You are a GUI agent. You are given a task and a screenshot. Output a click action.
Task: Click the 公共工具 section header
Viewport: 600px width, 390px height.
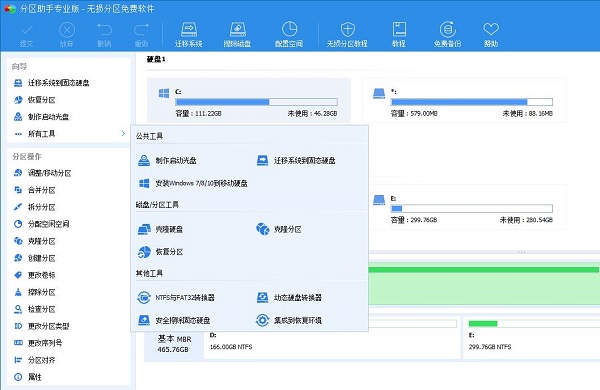150,136
